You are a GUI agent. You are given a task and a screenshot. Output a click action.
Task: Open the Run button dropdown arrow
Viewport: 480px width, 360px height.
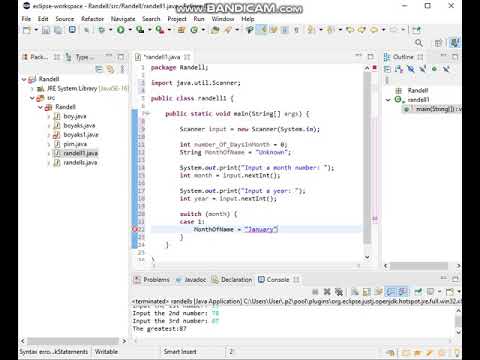tap(130, 30)
